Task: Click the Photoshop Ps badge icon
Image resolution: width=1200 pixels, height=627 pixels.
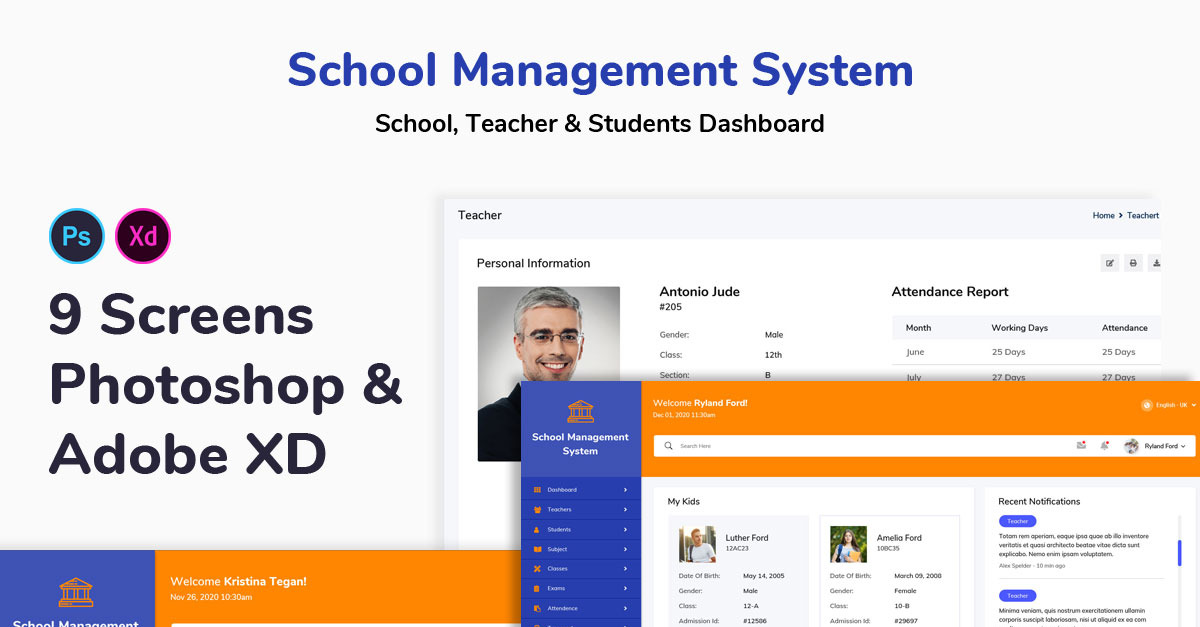Action: tap(77, 236)
